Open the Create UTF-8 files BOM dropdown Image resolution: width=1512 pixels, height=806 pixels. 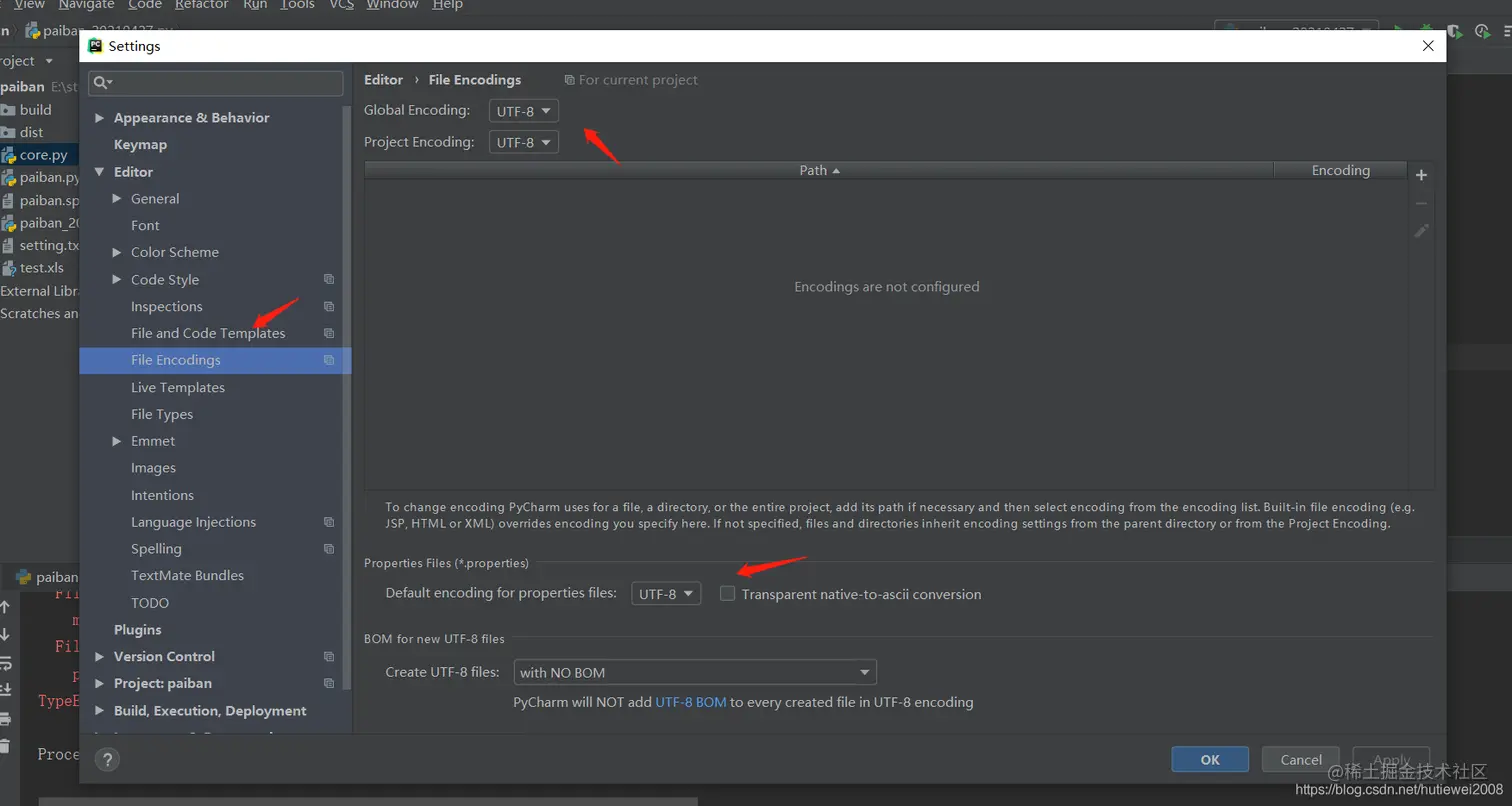point(695,672)
